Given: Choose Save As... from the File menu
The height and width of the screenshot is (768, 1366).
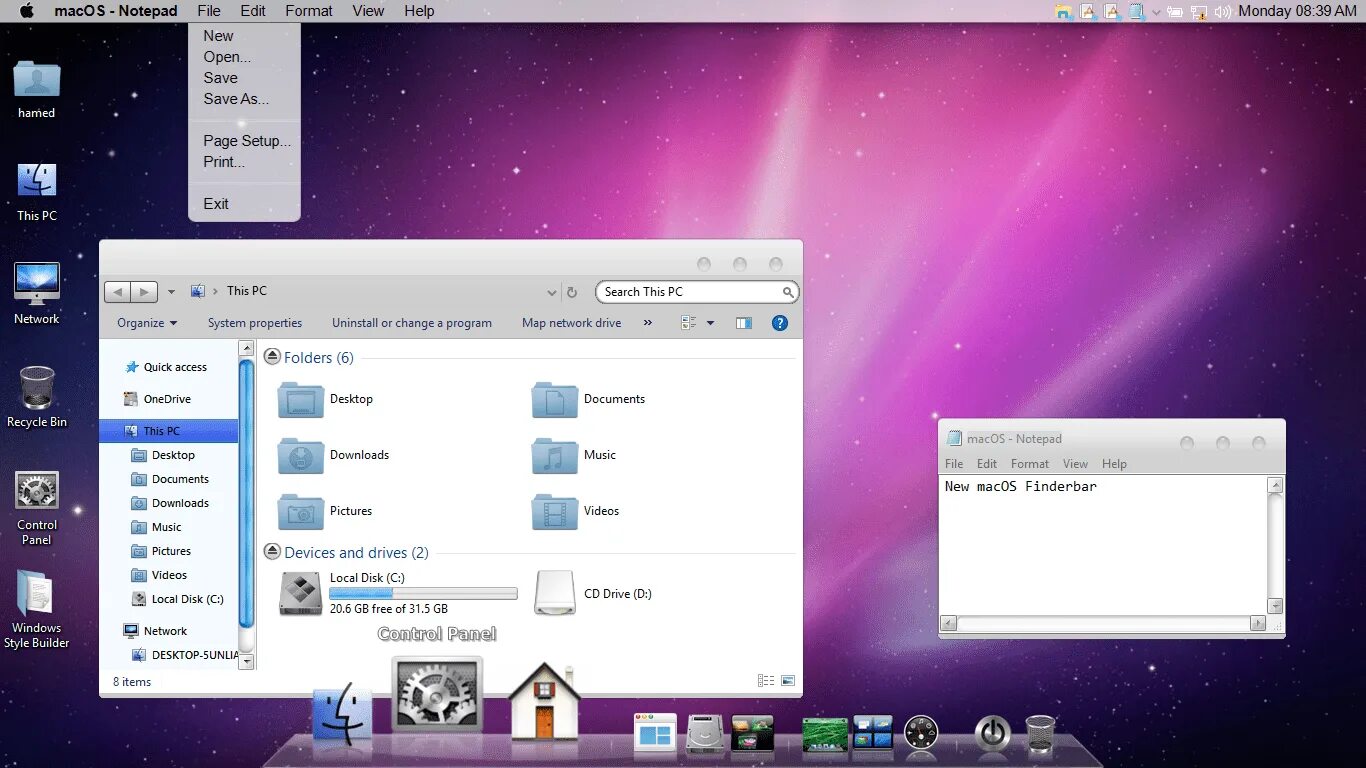Looking at the screenshot, I should (x=236, y=99).
